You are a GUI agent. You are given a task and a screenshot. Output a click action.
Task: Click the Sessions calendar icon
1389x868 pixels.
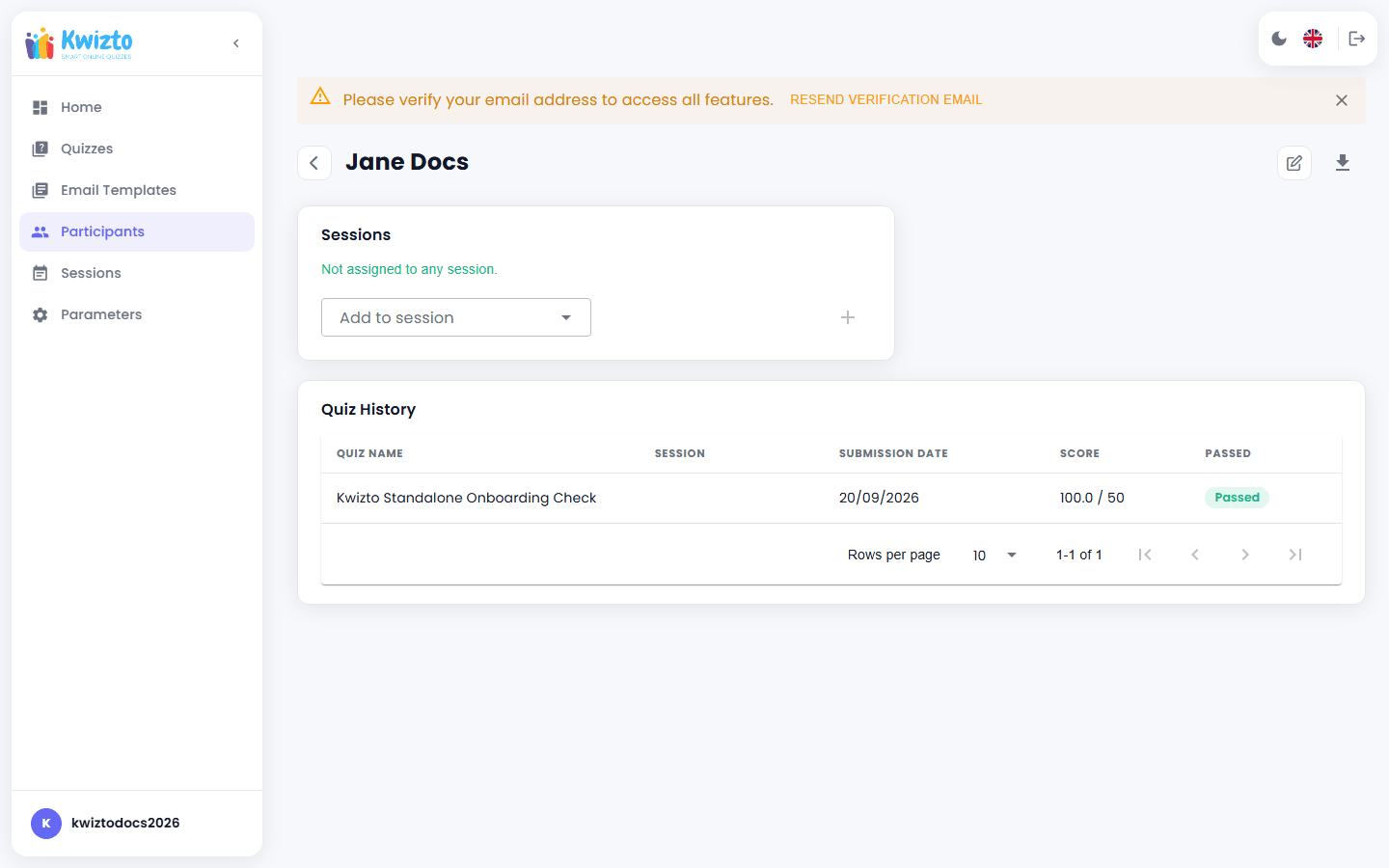pyautogui.click(x=40, y=273)
